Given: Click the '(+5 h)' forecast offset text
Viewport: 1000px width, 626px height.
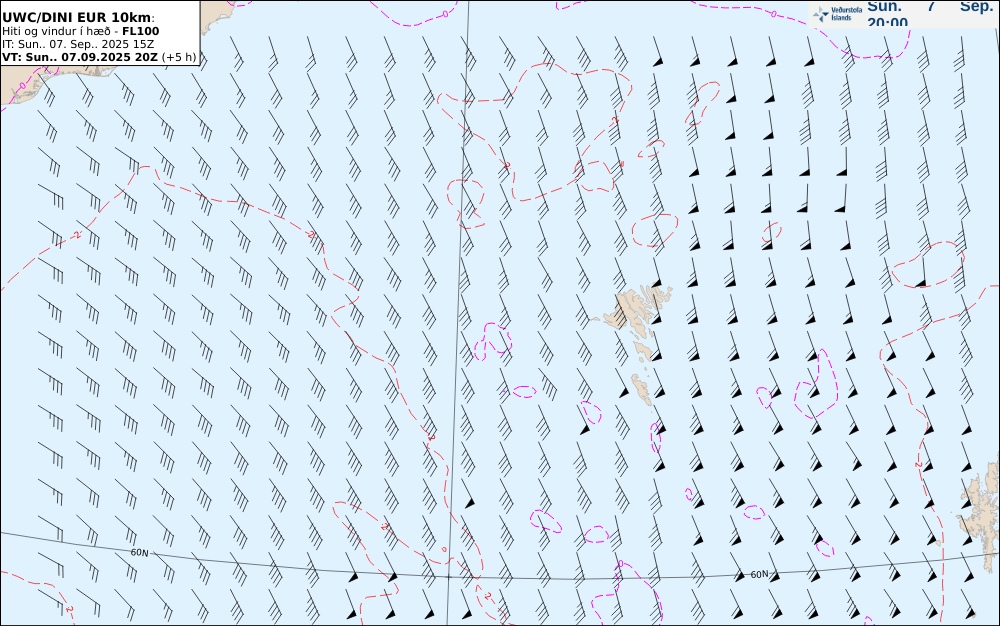Looking at the screenshot, I should [x=179, y=57].
